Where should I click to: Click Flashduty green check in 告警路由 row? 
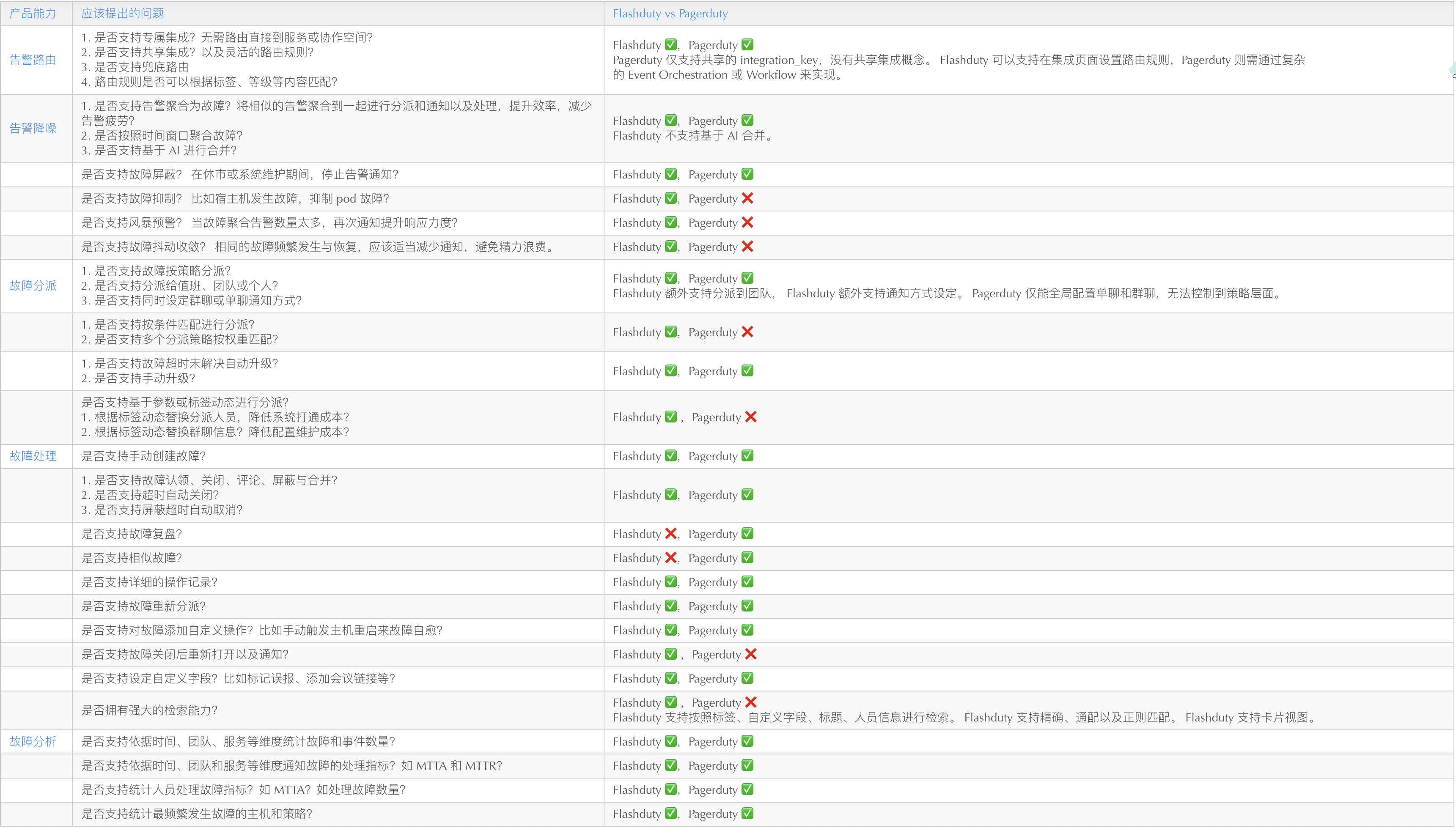click(x=671, y=44)
